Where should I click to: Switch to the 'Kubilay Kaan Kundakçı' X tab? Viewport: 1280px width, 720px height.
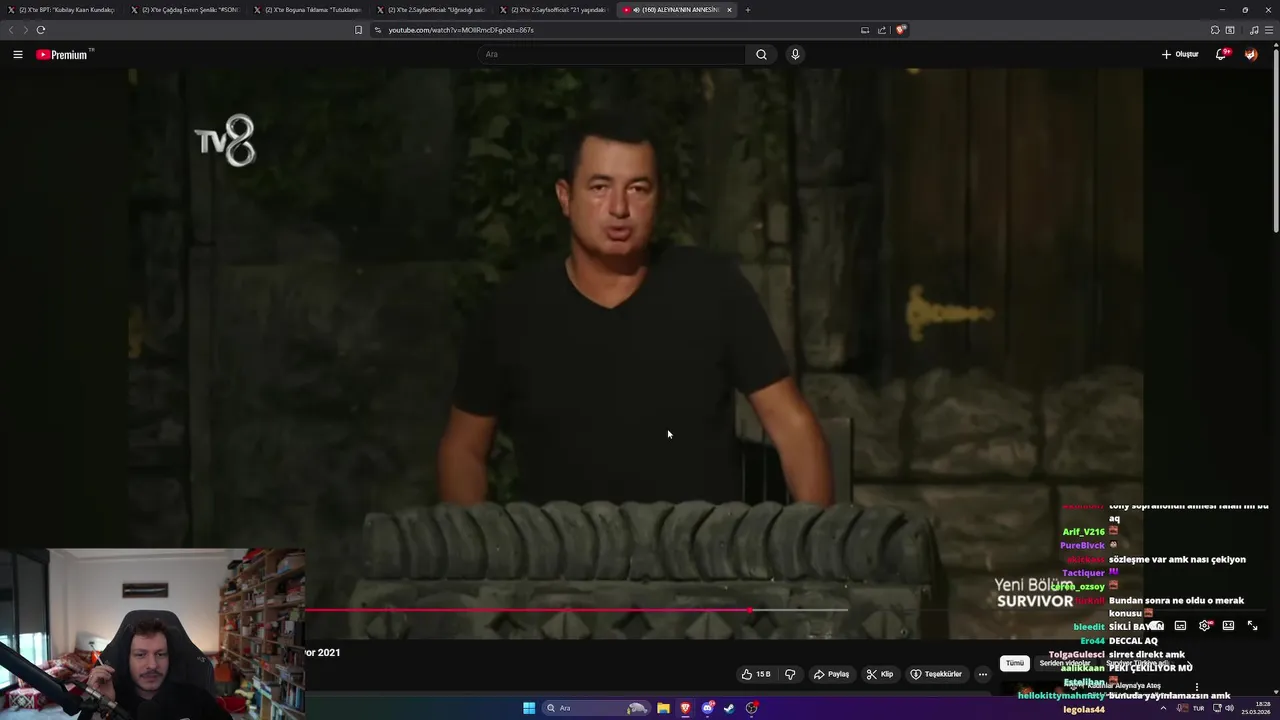[62, 10]
